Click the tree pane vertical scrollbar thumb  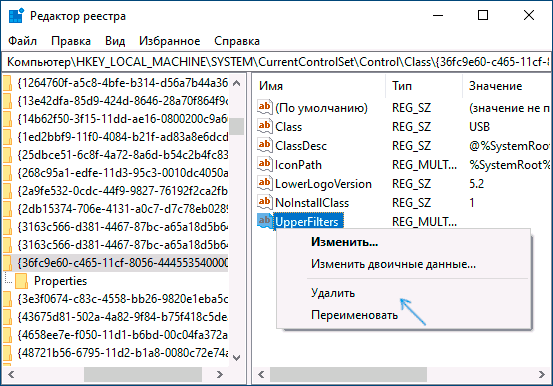pyautogui.click(x=237, y=126)
